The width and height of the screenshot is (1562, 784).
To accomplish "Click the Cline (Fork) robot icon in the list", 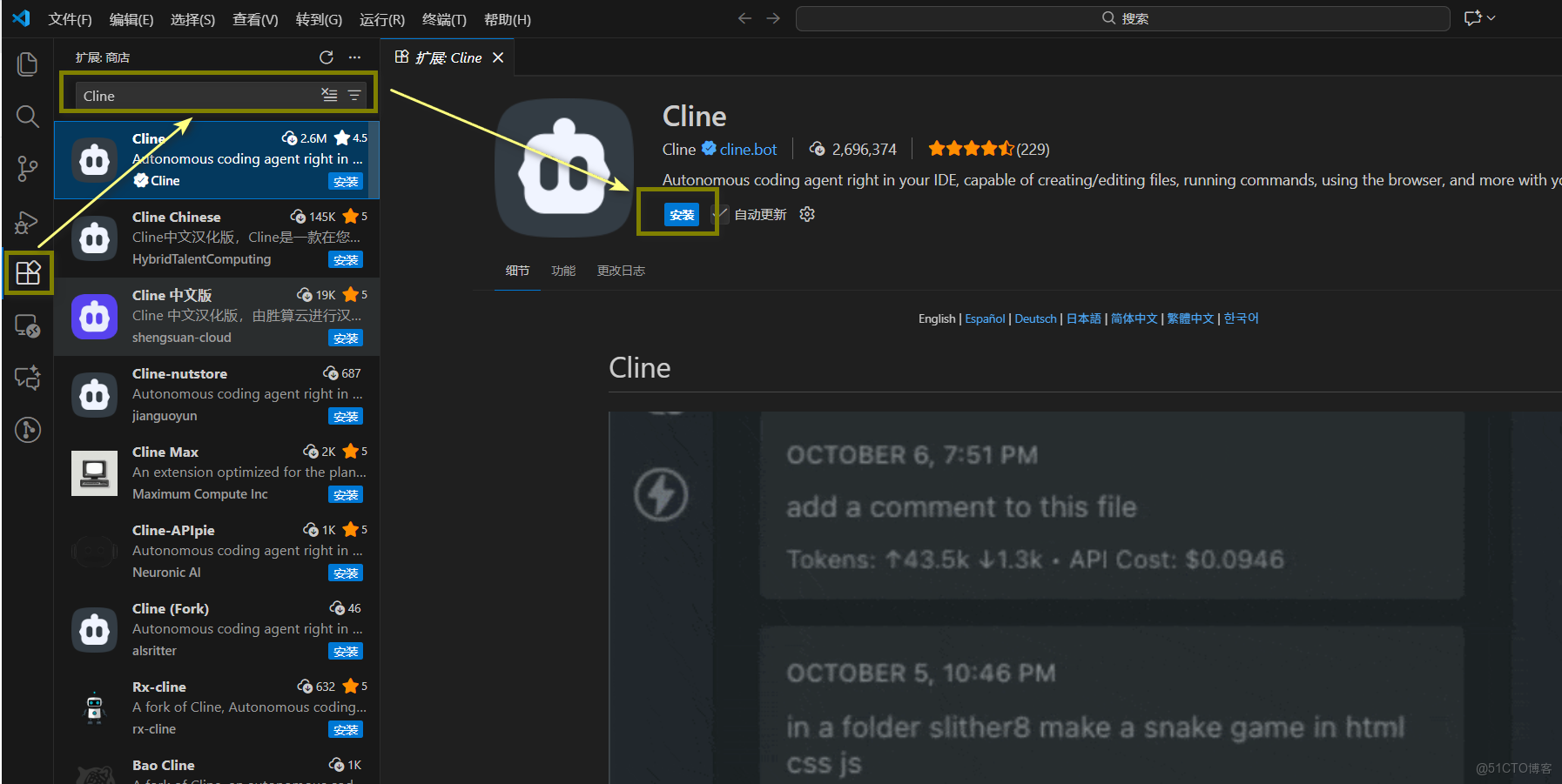I will (x=94, y=630).
